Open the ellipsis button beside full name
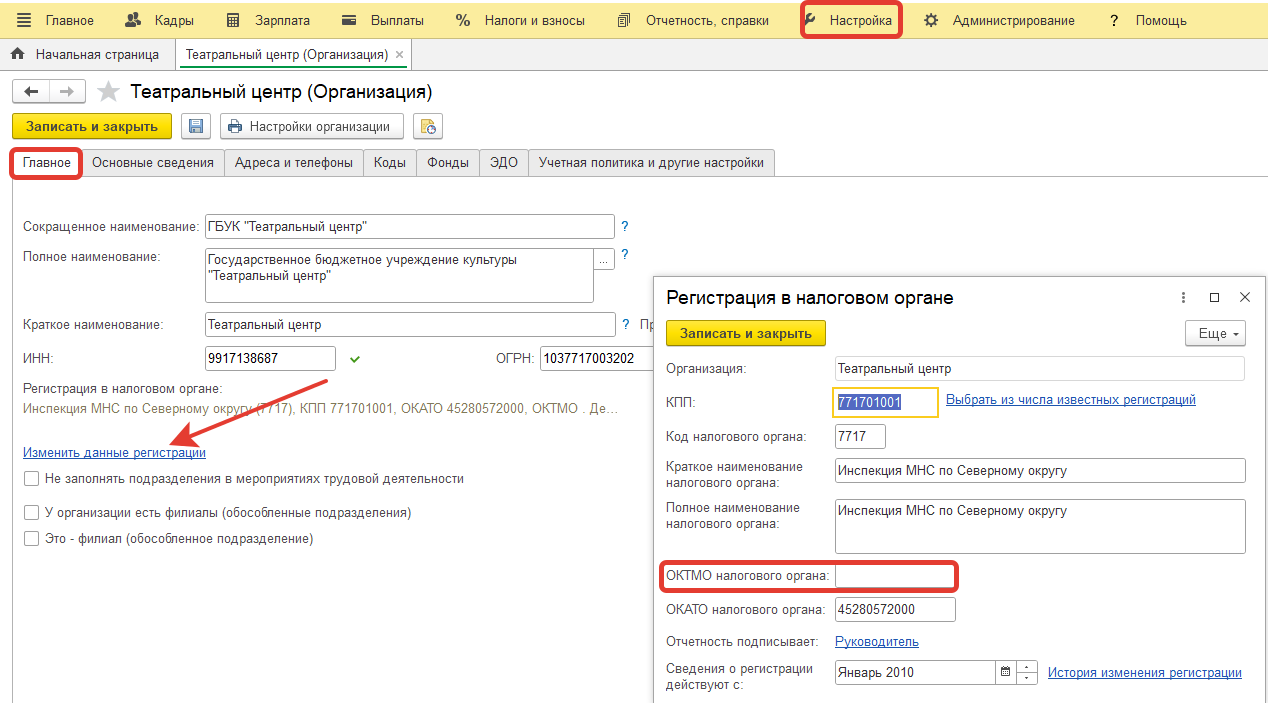 (x=603, y=259)
